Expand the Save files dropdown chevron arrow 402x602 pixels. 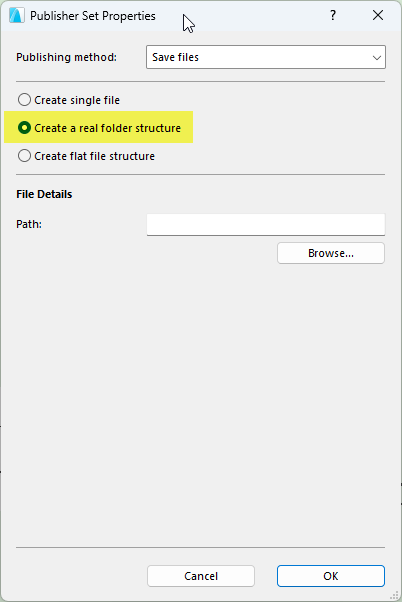point(376,58)
